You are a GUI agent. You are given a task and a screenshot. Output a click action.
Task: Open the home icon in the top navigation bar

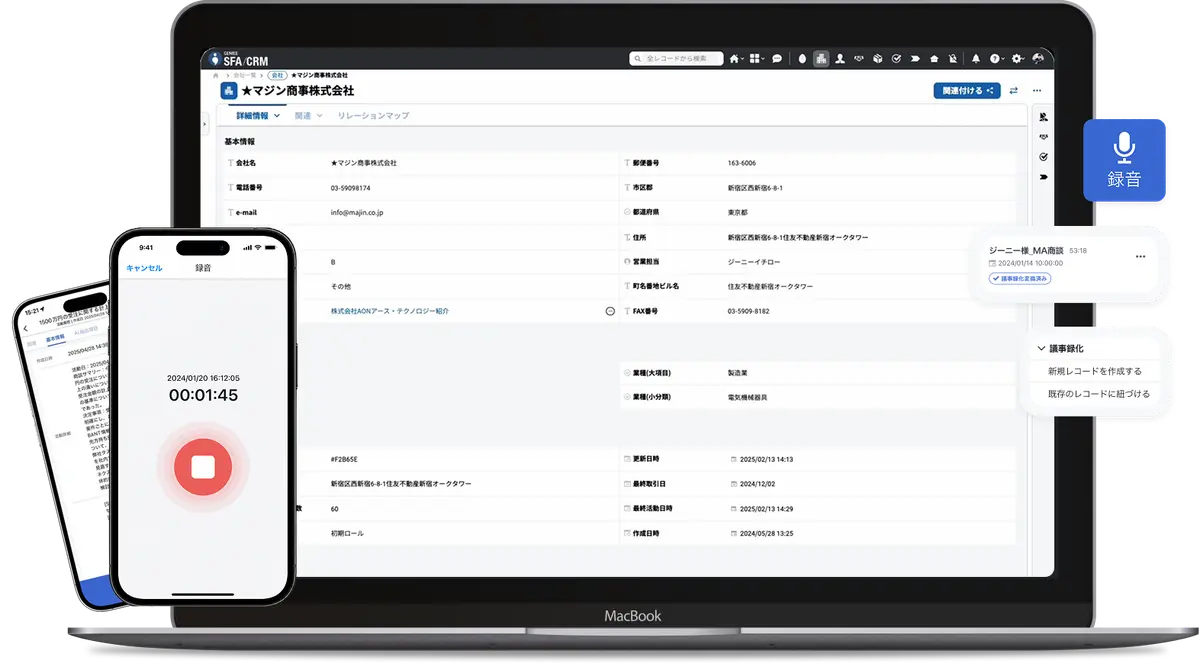pyautogui.click(x=735, y=59)
